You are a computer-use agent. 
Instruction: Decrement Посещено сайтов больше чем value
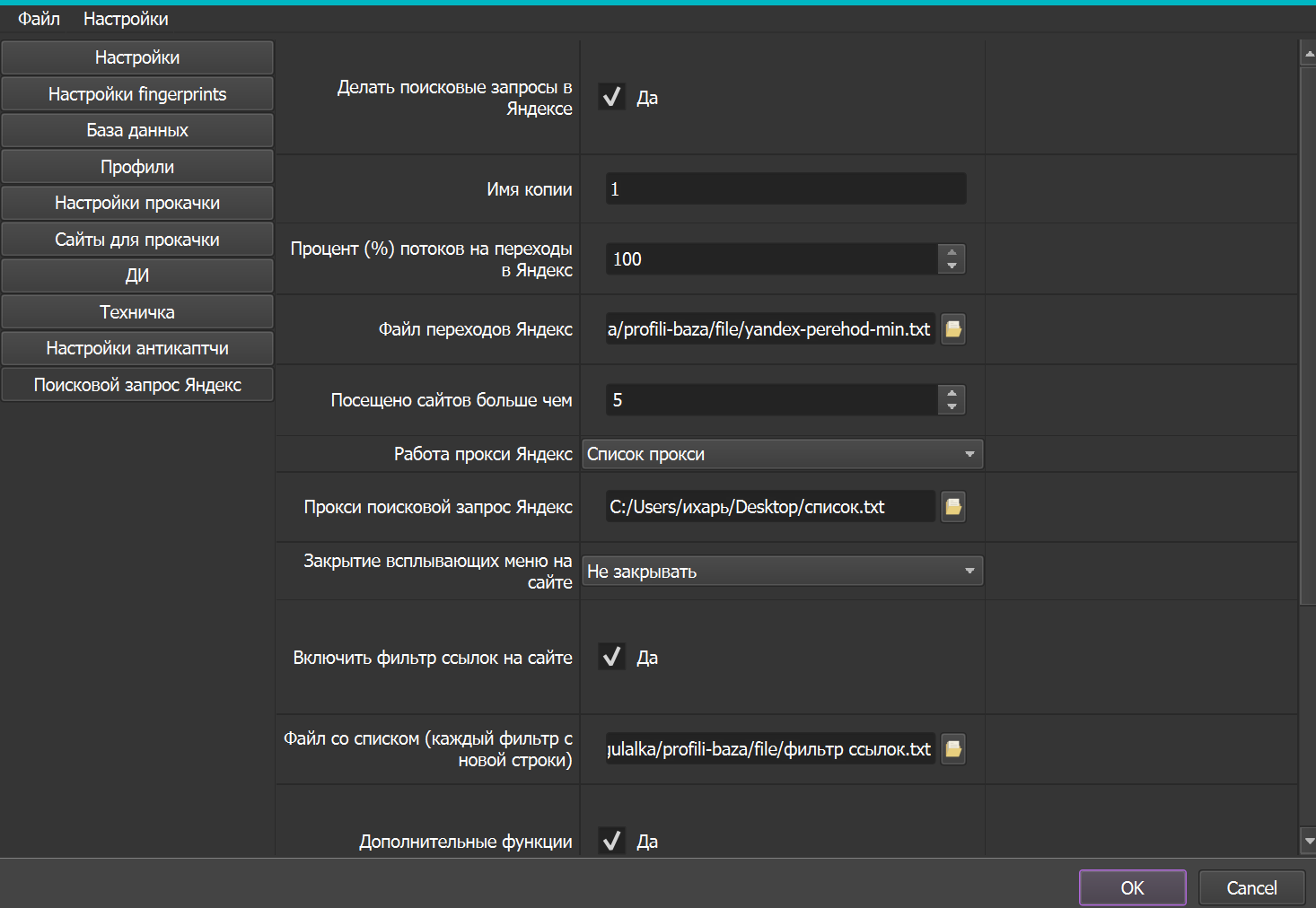point(952,407)
